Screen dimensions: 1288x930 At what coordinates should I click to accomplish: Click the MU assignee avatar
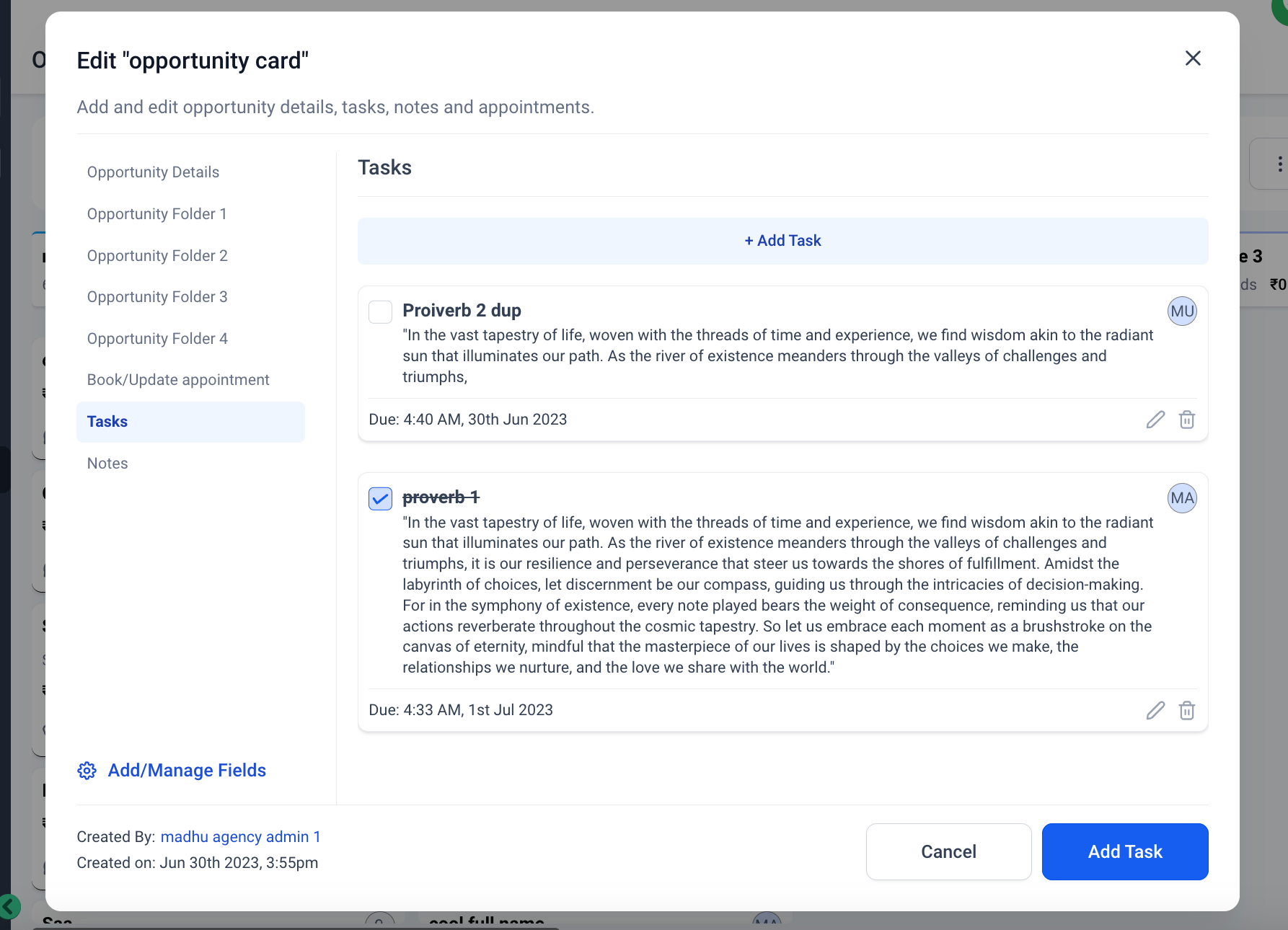point(1182,311)
